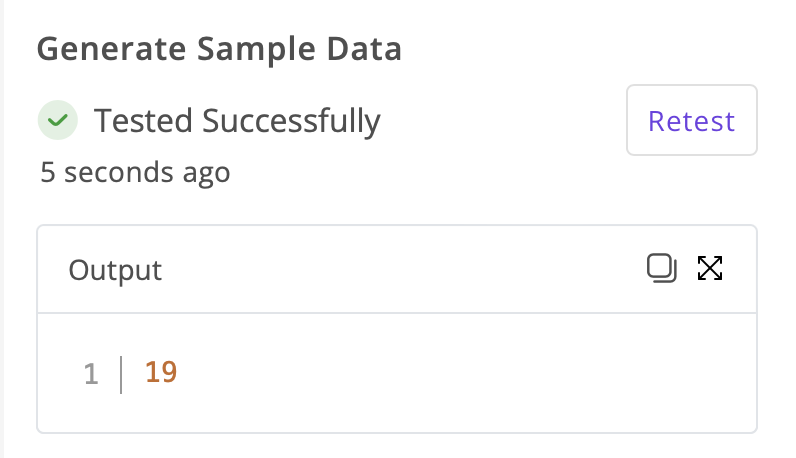Click the gutter divider beside line number

point(121,374)
